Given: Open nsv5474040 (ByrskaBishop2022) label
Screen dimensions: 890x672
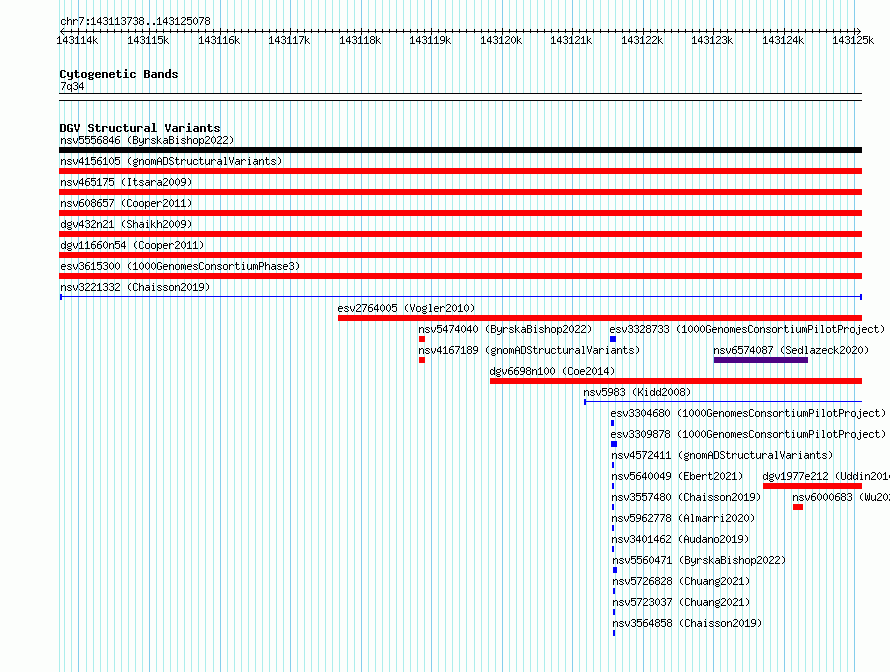Looking at the screenshot, I should click(505, 329).
